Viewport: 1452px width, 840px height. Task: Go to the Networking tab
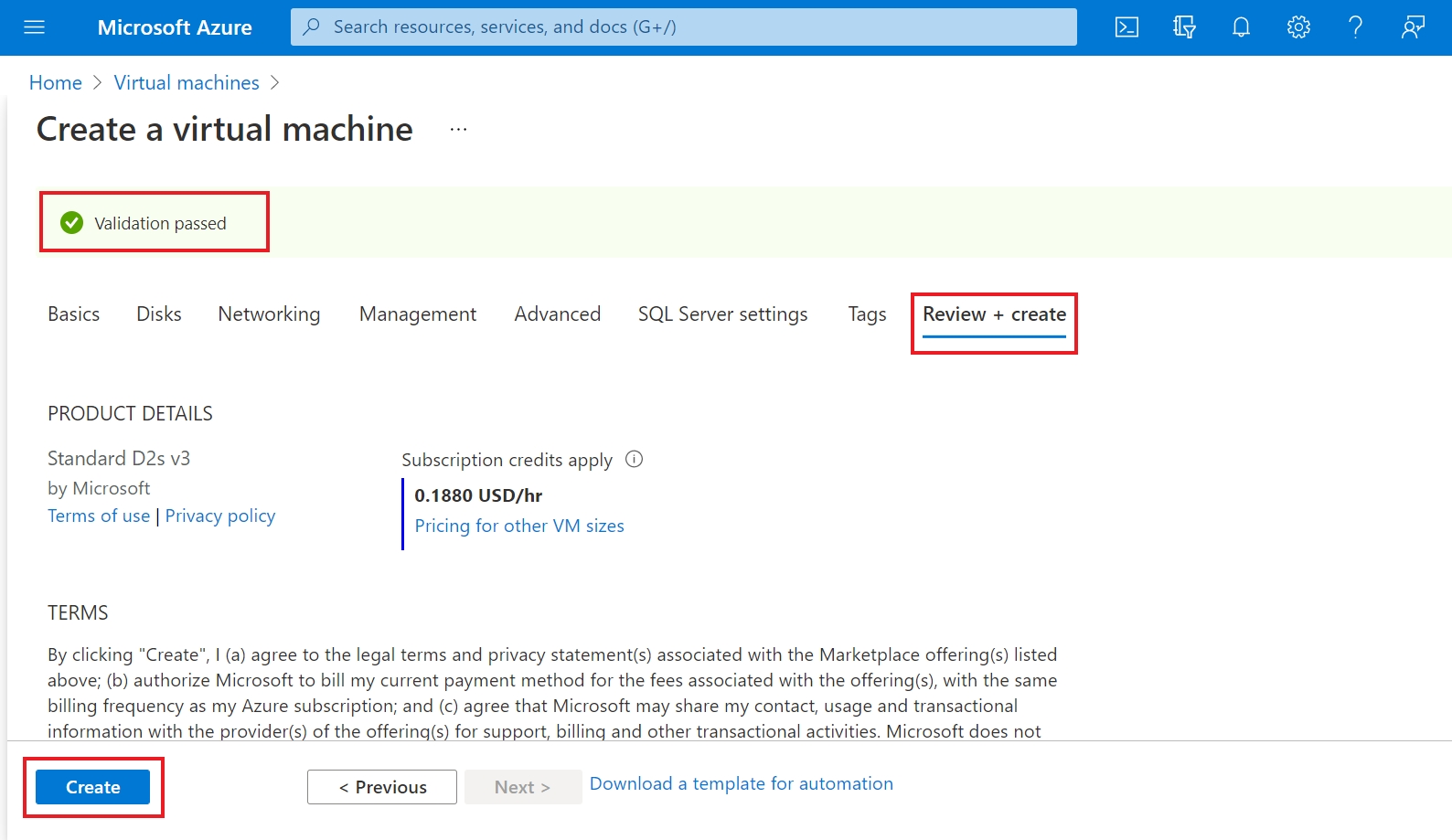pyautogui.click(x=269, y=314)
